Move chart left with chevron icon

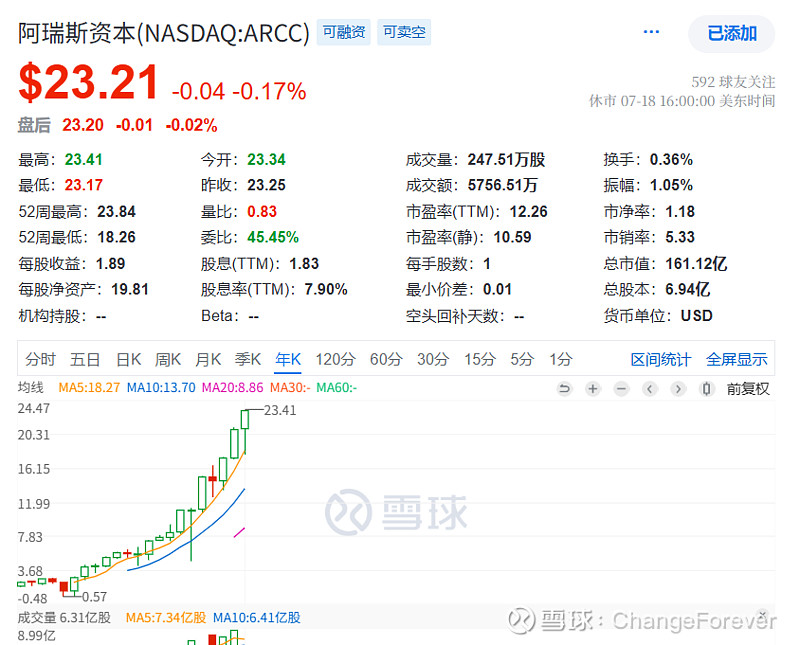649,389
